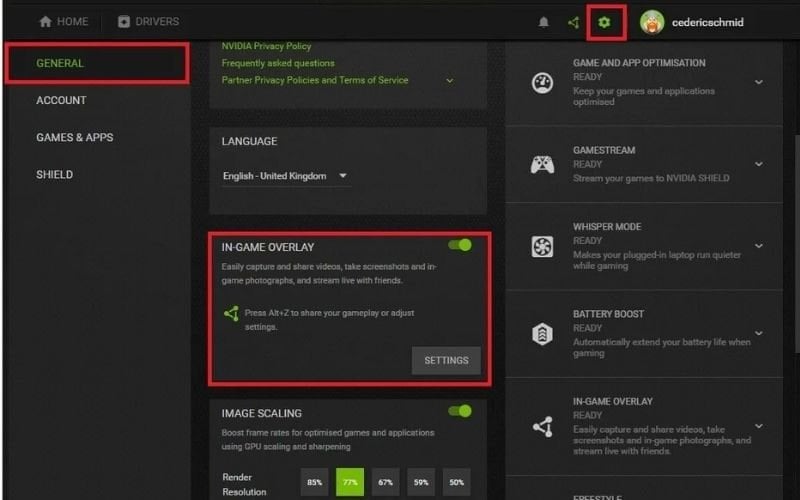Click the IMAGE SCALING heading
Image resolution: width=800 pixels, height=500 pixels.
(x=262, y=414)
